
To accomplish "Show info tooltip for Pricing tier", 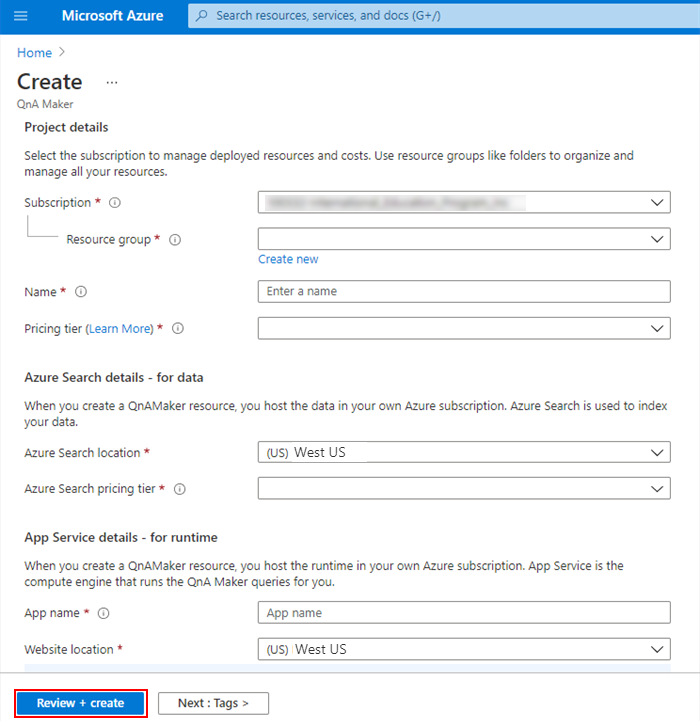I will (178, 328).
